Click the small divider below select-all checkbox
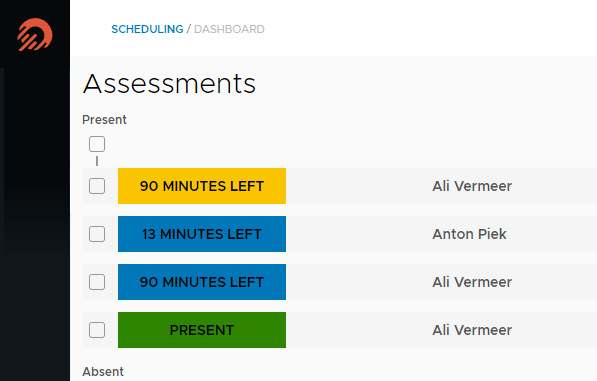Viewport: 597px width, 381px height. point(97,161)
